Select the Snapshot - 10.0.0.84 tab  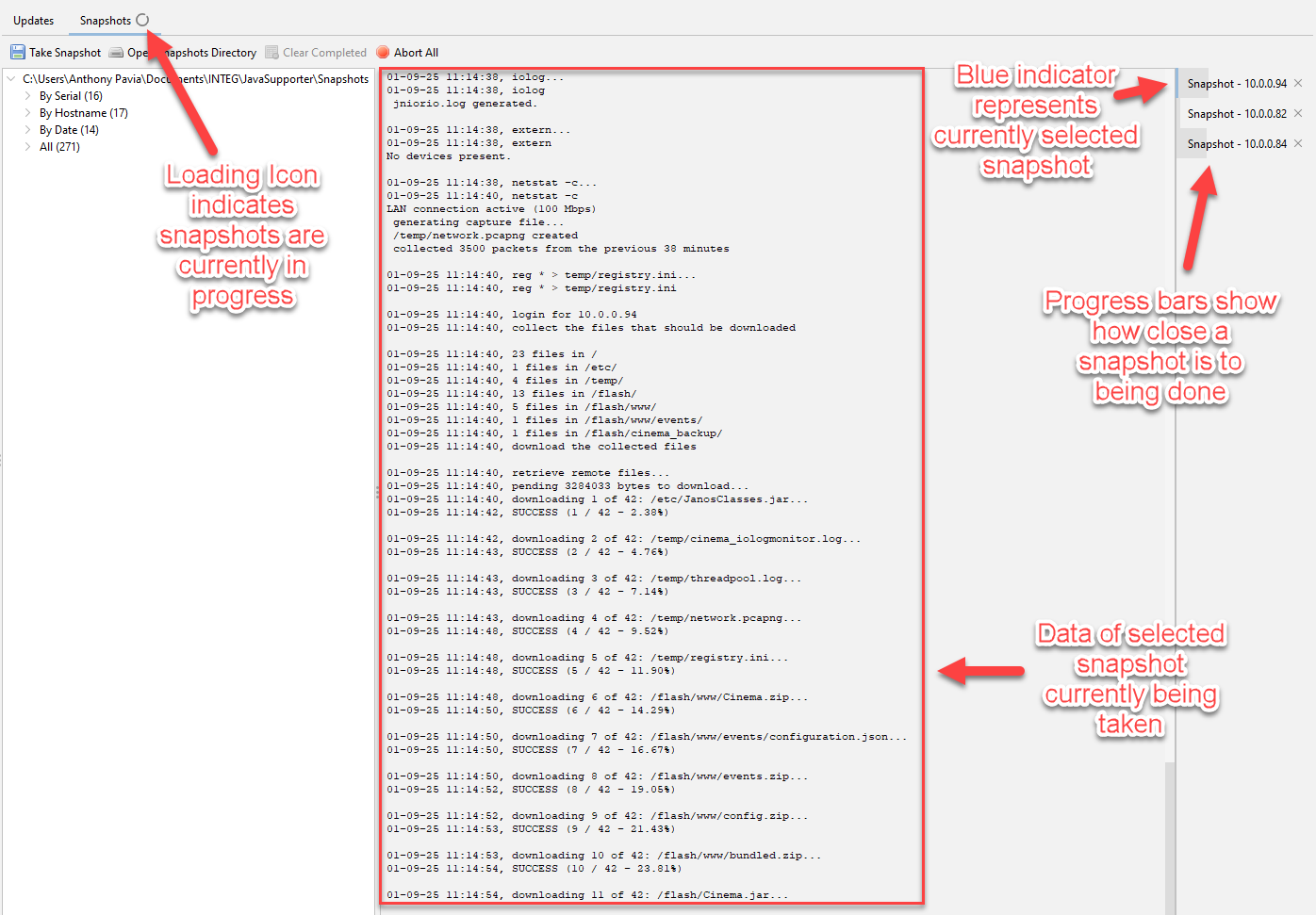tap(1236, 144)
